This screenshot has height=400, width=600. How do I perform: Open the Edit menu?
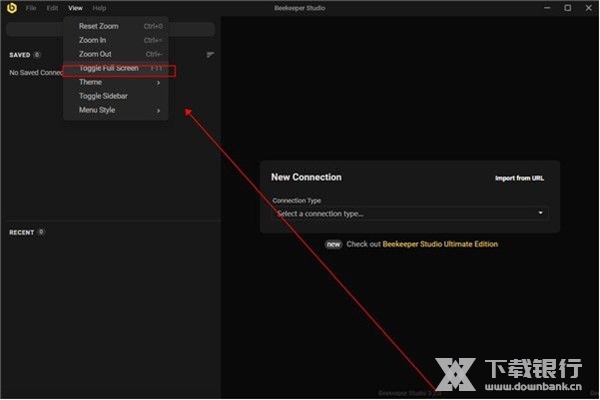click(52, 8)
